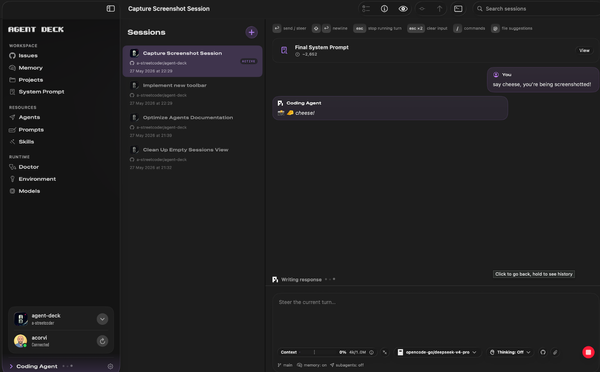Open Doctor under Runtime

click(24, 167)
